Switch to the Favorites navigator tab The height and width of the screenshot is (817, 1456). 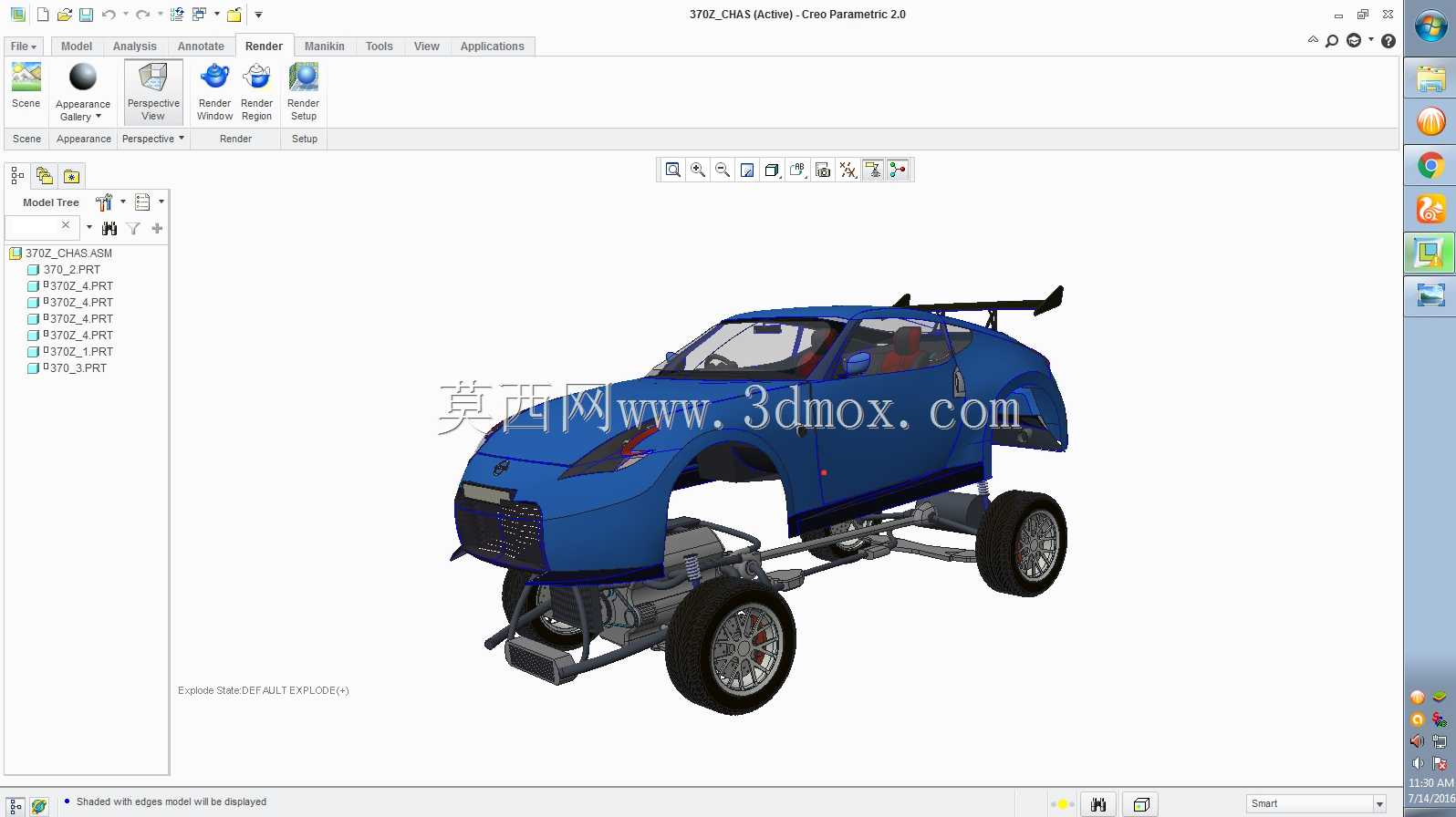click(x=71, y=175)
